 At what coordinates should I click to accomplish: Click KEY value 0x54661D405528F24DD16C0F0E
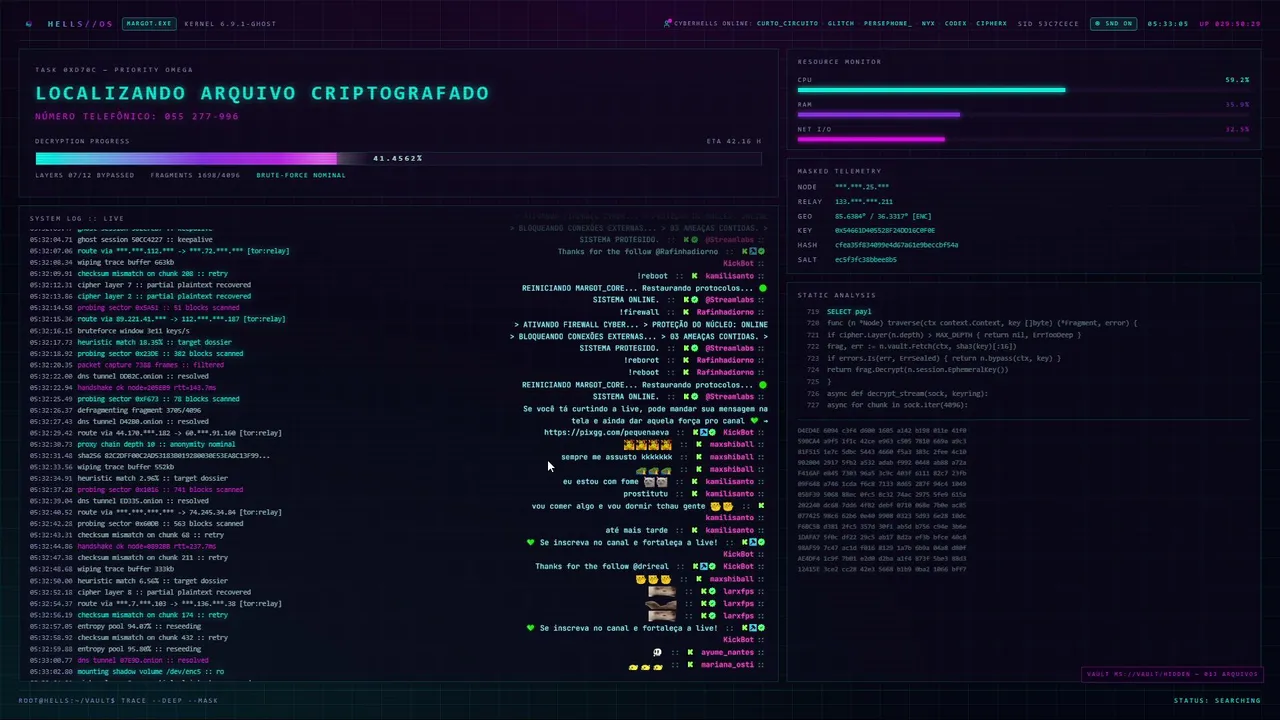[x=885, y=230]
